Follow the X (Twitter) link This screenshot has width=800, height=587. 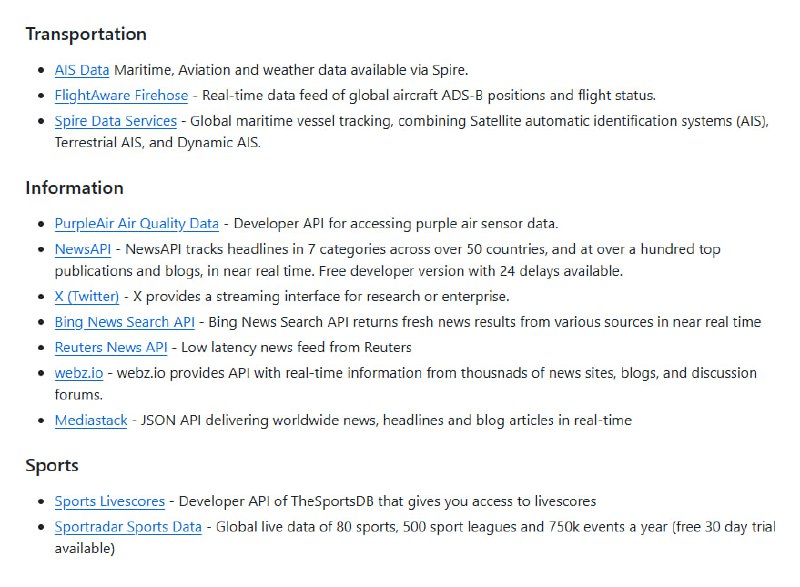(86, 296)
